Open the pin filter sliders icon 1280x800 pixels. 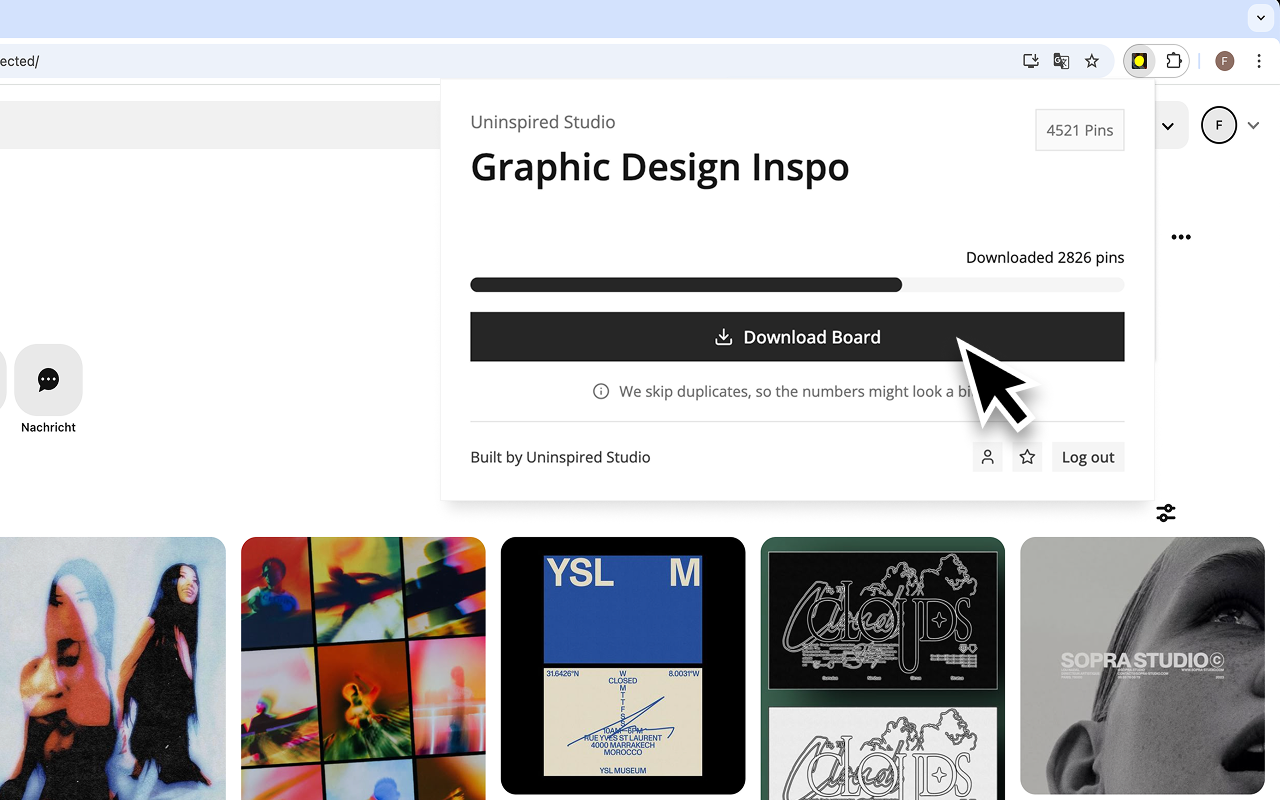point(1165,512)
